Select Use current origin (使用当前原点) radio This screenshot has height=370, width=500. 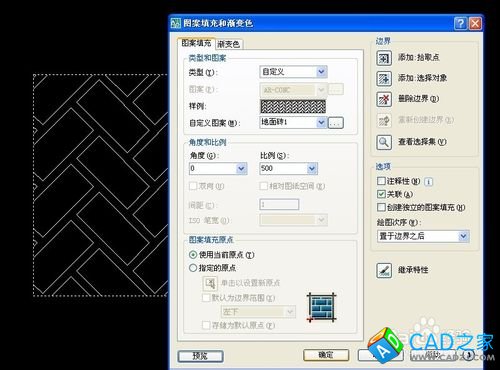point(193,255)
